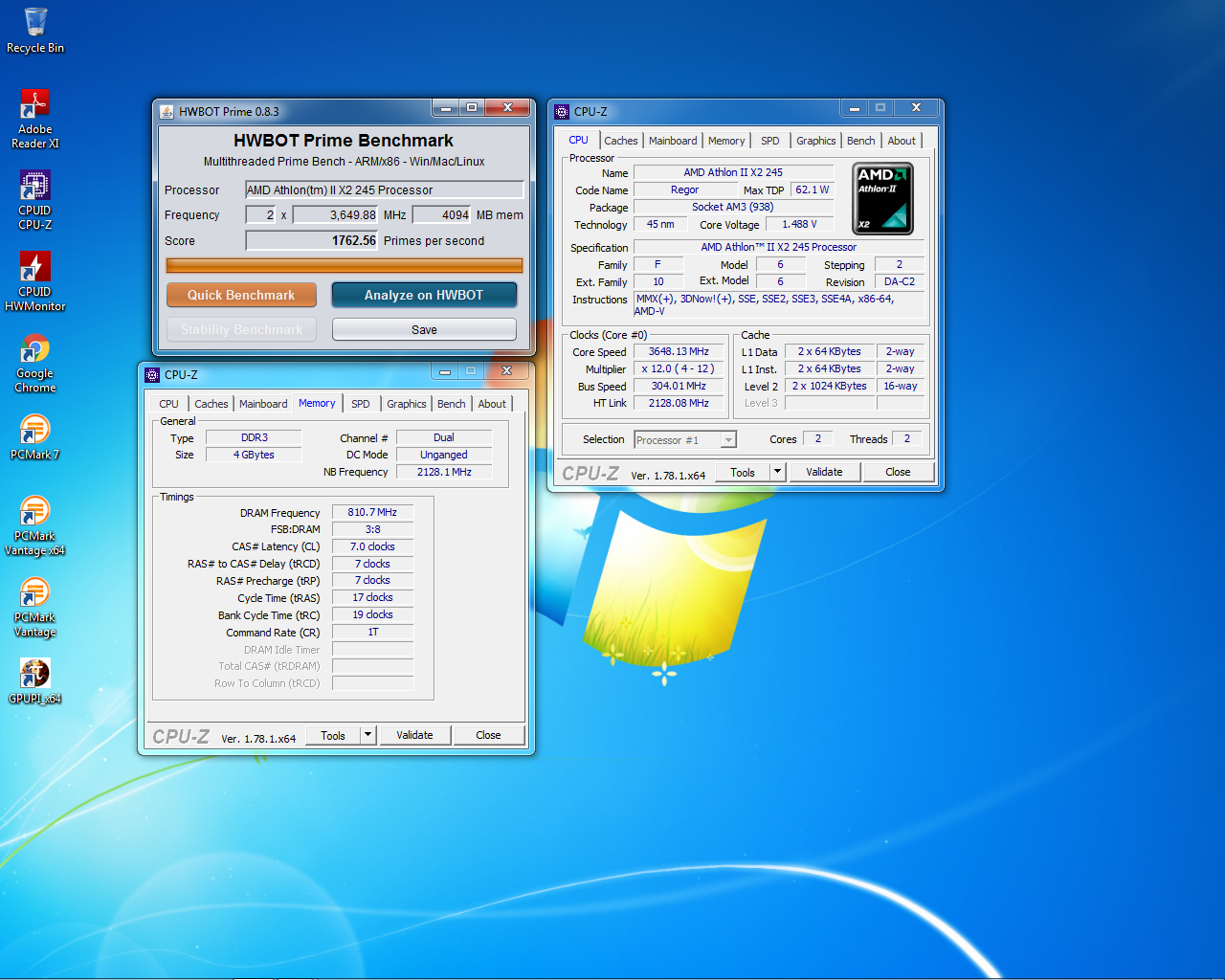The height and width of the screenshot is (980, 1225).
Task: Click the Level 2 cache 2 x 1024 KBytes value
Action: coord(829,386)
